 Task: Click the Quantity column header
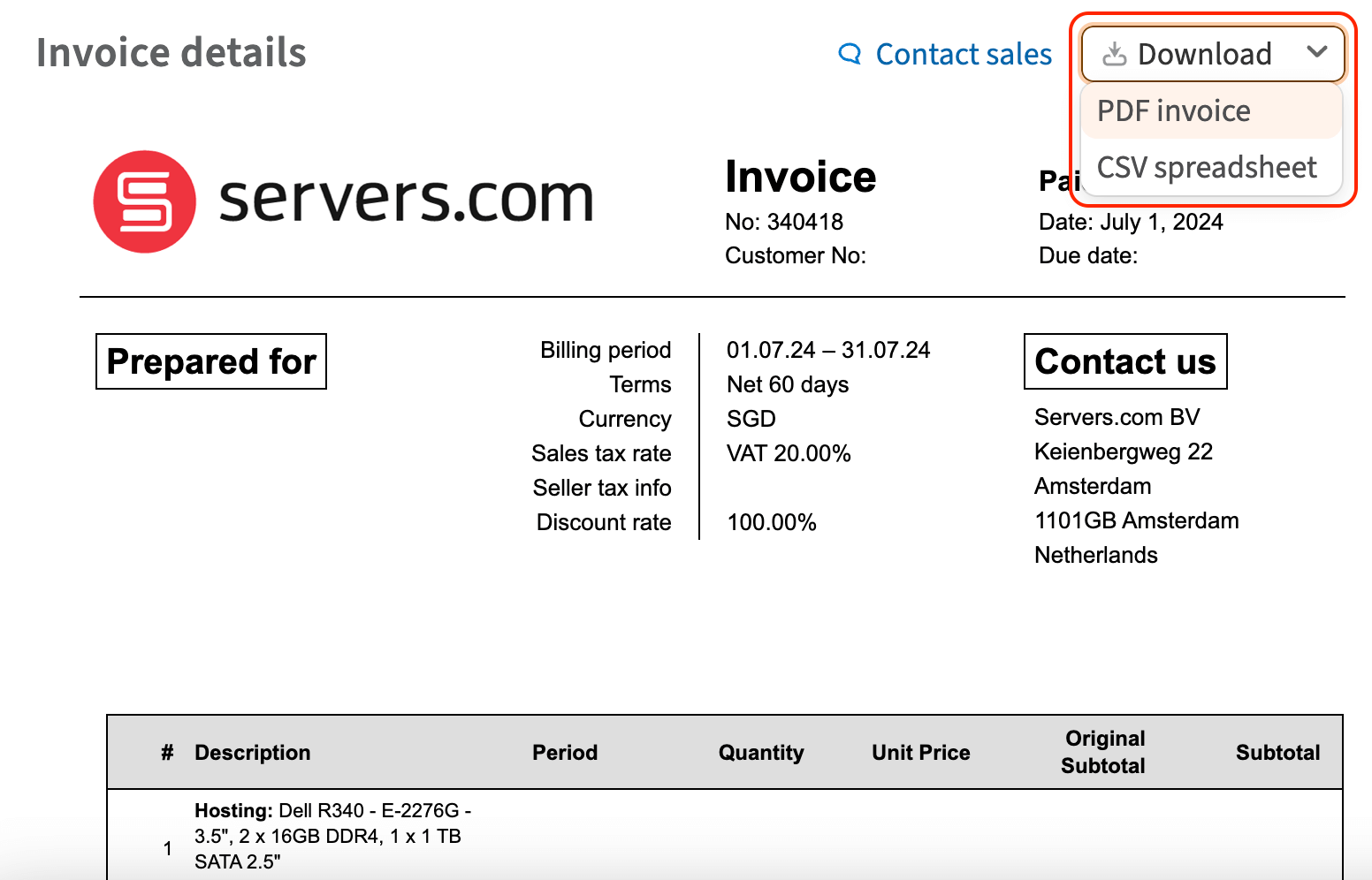(x=761, y=753)
